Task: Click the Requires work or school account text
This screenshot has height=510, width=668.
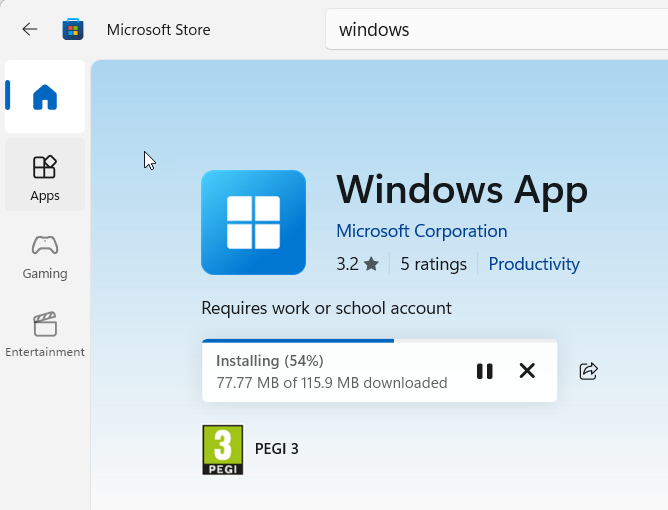Action: point(326,308)
